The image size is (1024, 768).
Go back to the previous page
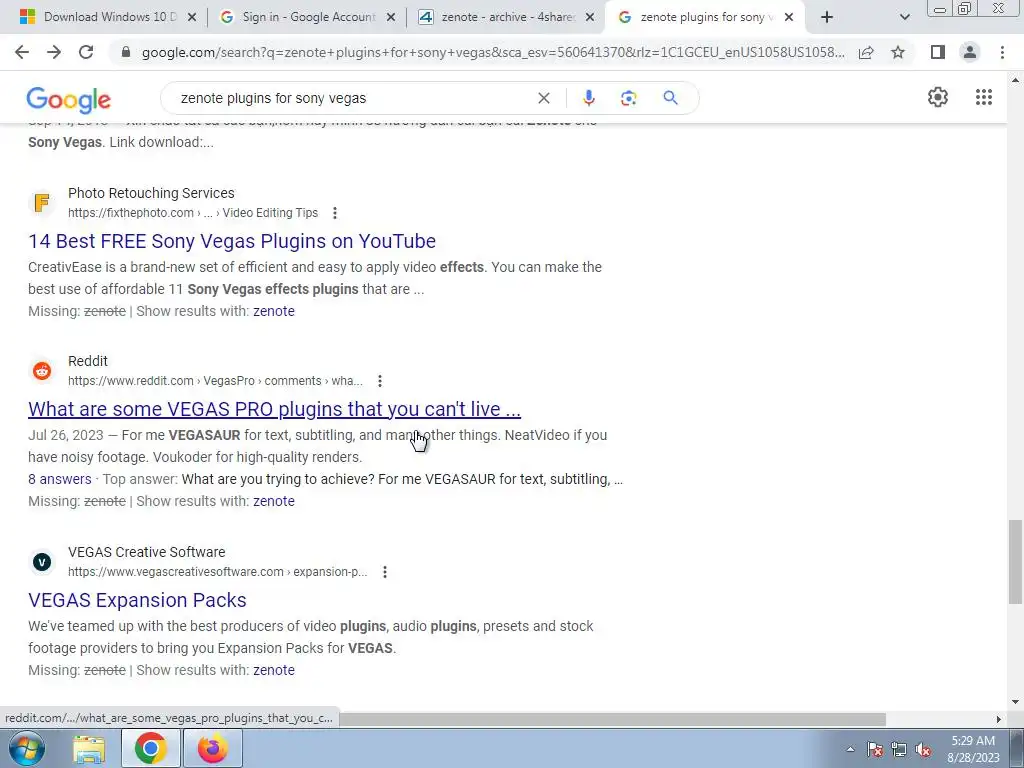[x=22, y=52]
